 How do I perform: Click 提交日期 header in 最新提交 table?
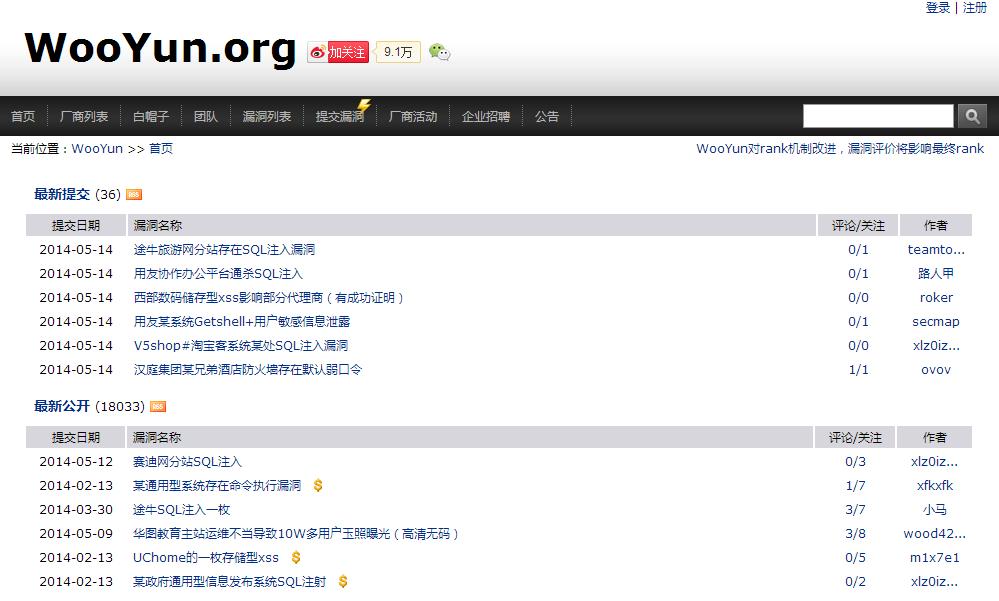76,226
